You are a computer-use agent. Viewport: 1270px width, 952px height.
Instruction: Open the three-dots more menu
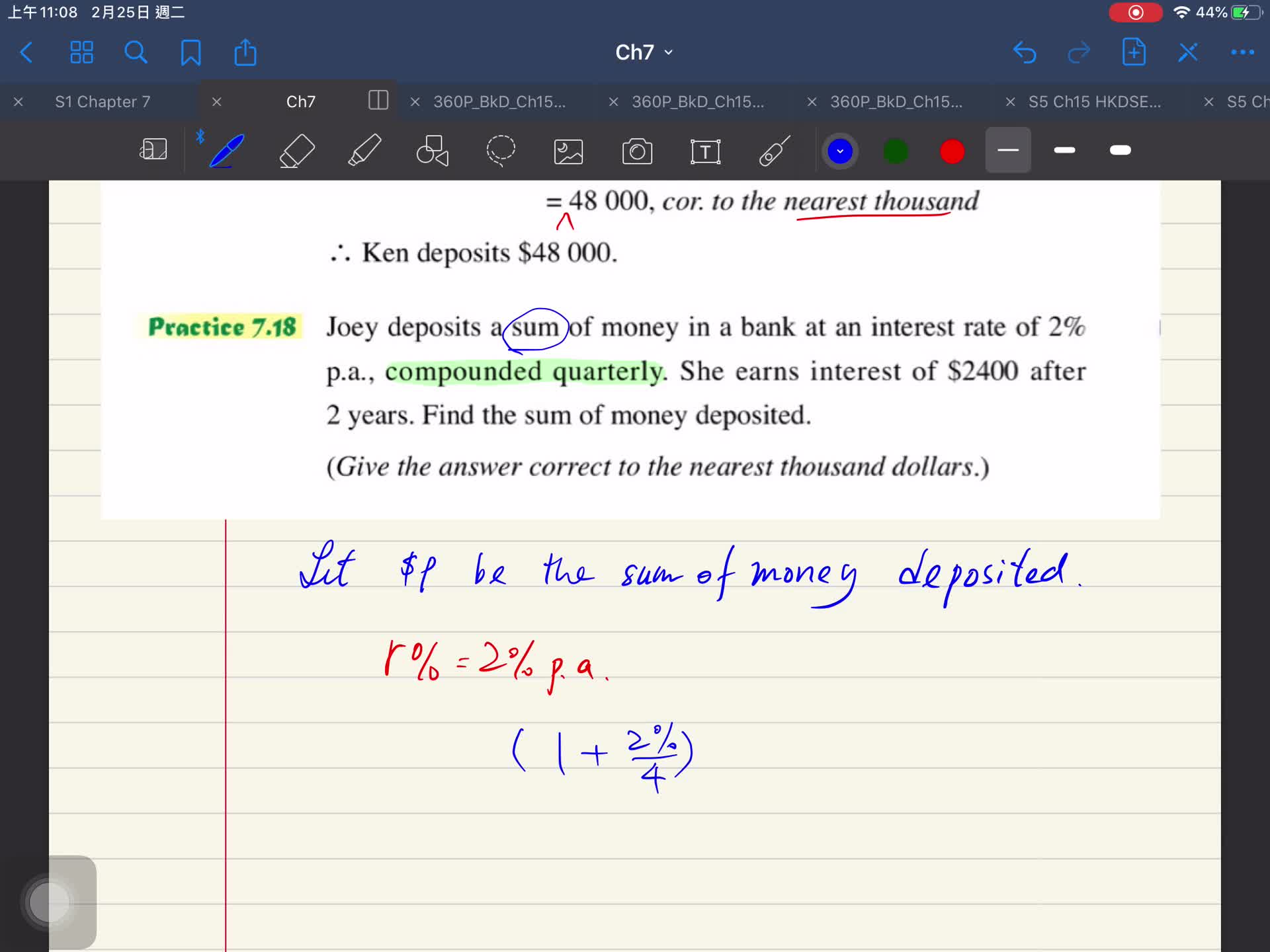pyautogui.click(x=1242, y=52)
